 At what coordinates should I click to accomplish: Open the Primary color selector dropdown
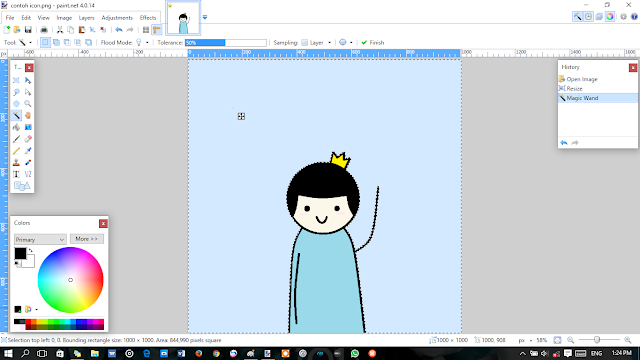click(x=40, y=239)
